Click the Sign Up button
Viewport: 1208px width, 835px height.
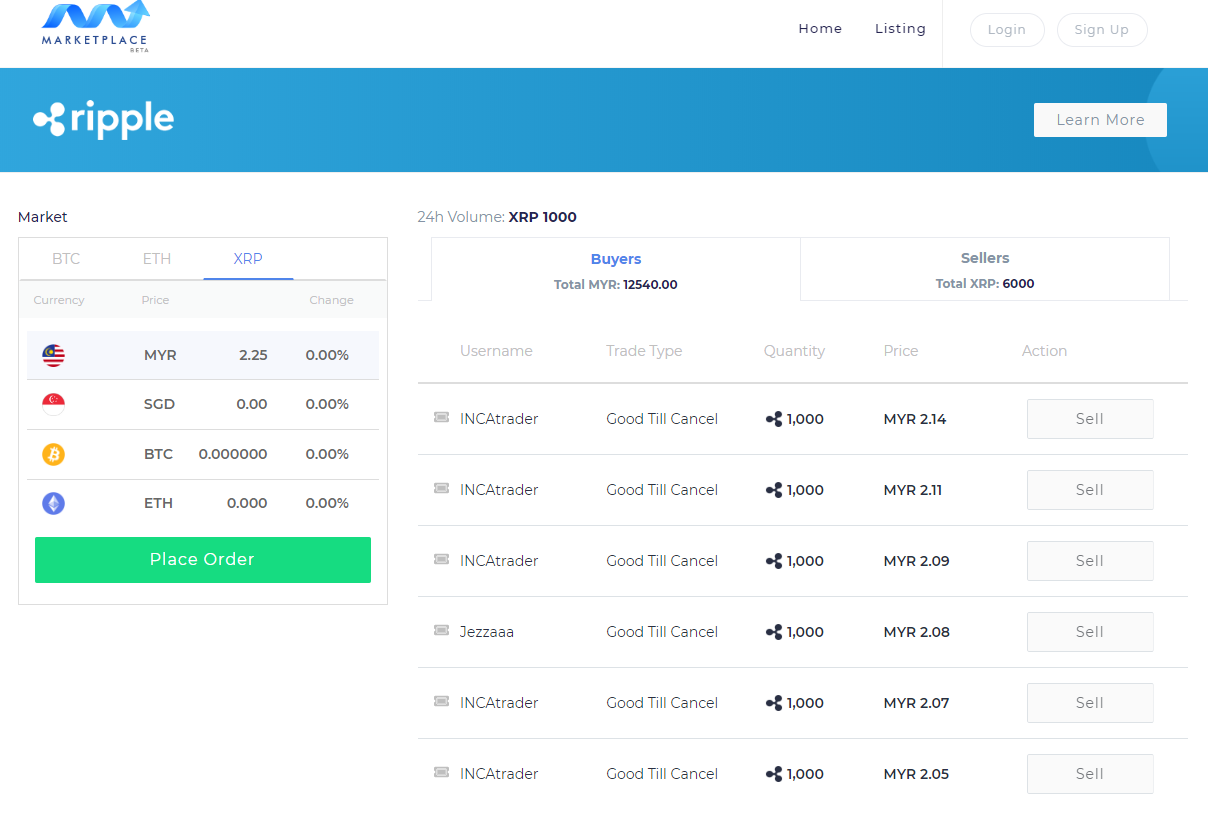pyautogui.click(x=1102, y=30)
